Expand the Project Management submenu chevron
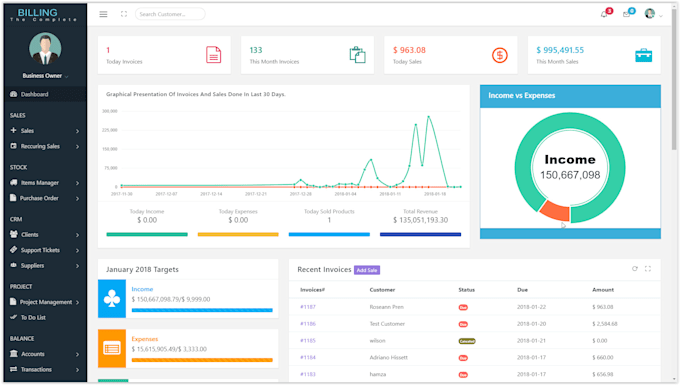Screen dimensions: 680x385 coord(77,302)
